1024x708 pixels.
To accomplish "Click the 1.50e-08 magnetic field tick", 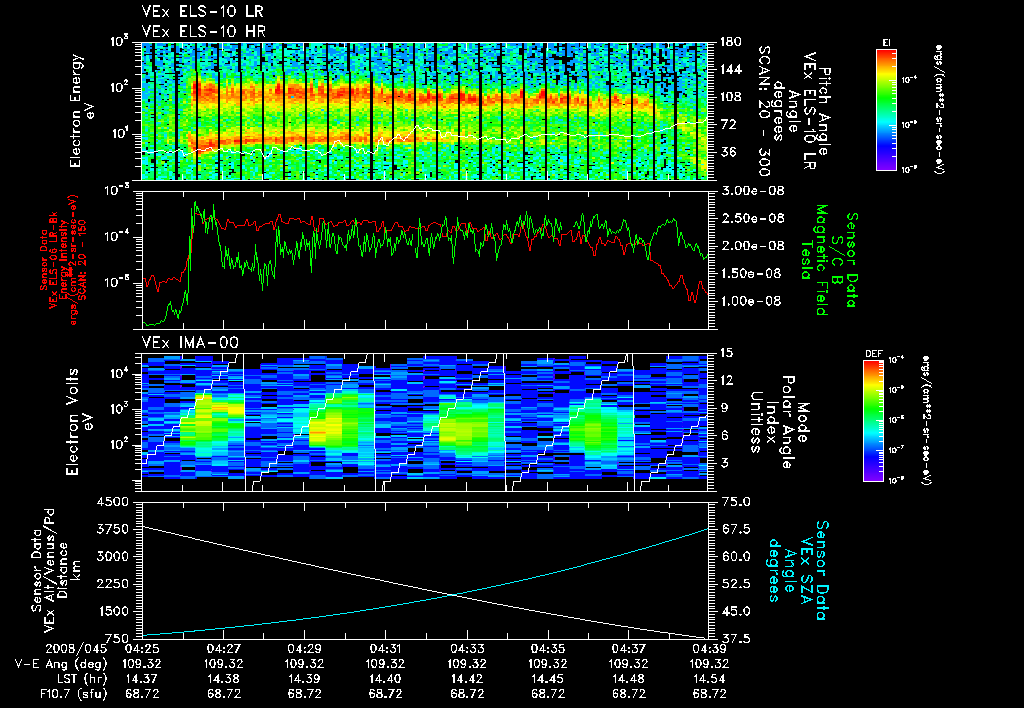I will [751, 273].
